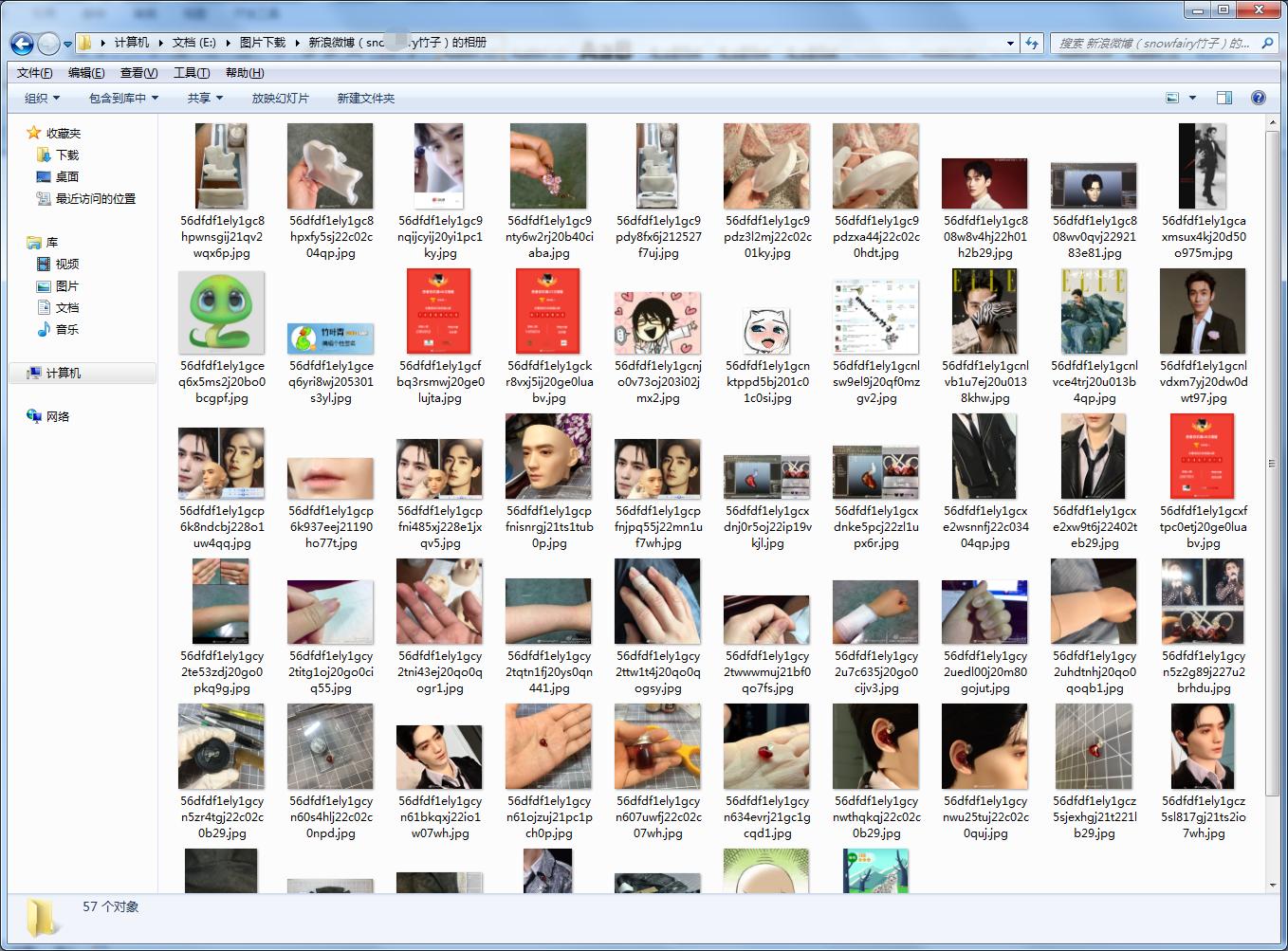Start 放映幻灯片 slideshow

click(280, 98)
